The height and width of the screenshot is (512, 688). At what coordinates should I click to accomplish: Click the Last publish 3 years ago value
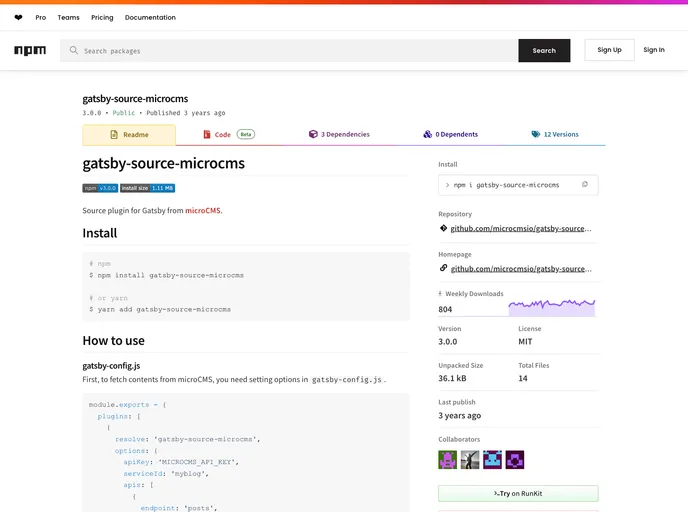coord(459,415)
